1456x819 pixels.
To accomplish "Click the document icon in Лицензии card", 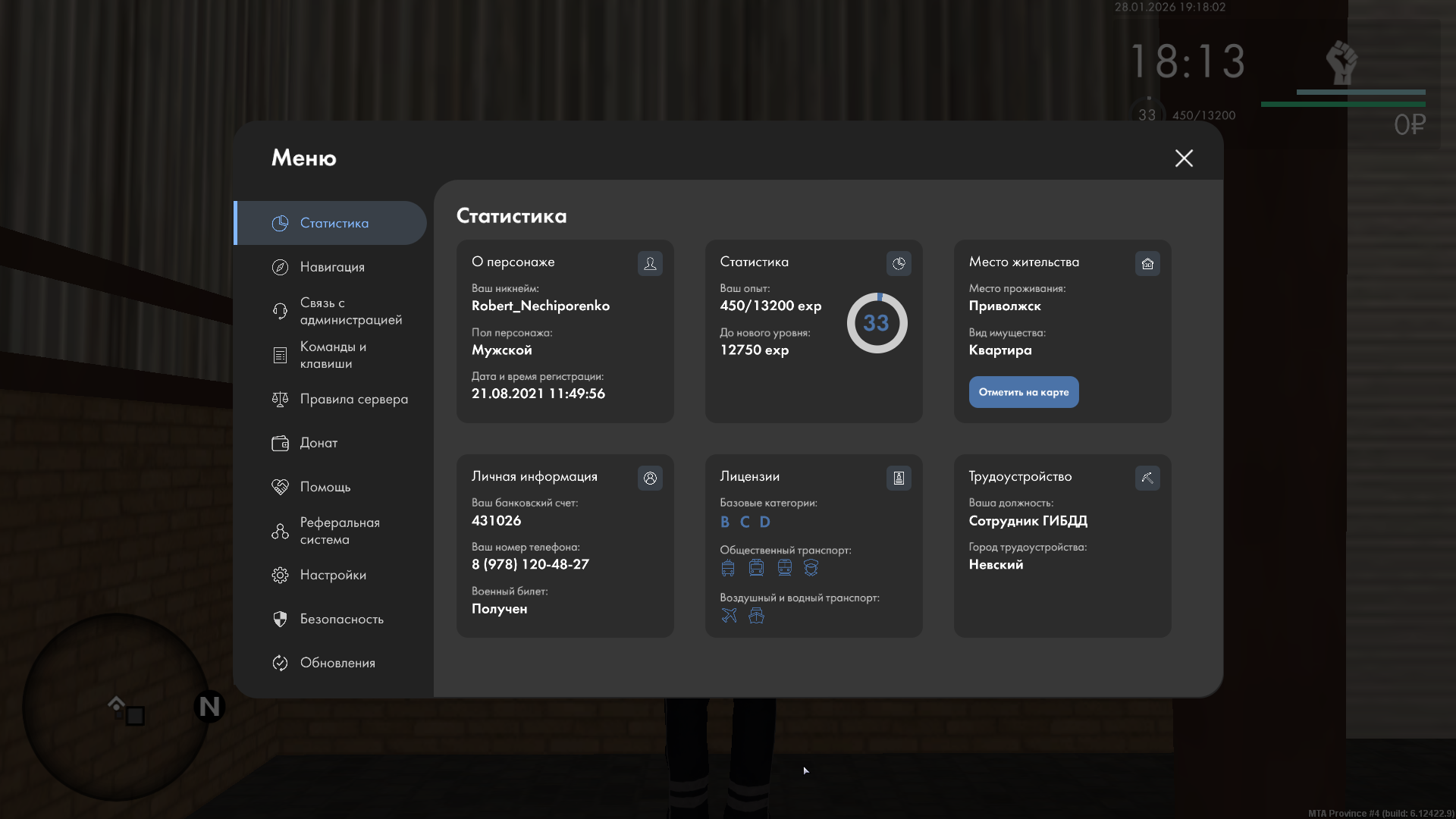I will [x=899, y=478].
